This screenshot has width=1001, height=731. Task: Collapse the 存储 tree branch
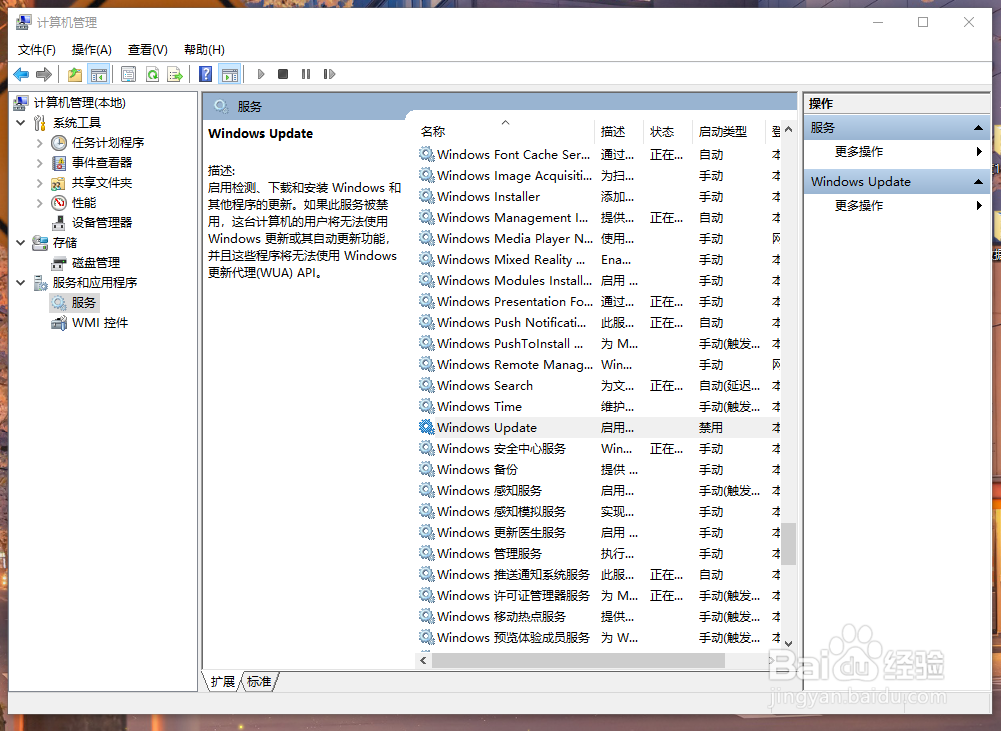pyautogui.click(x=20, y=243)
